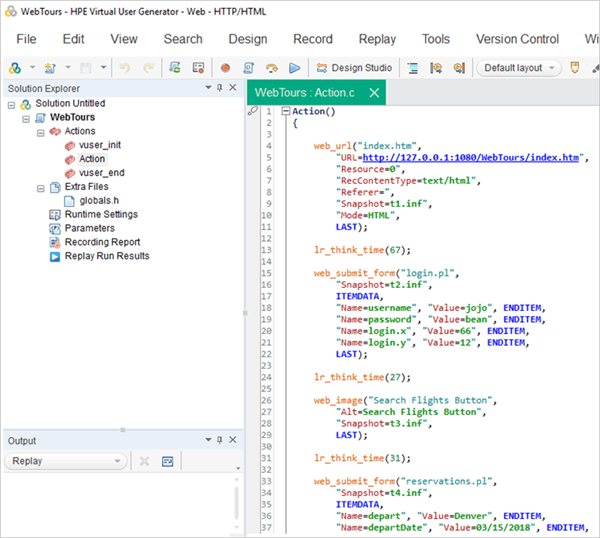Click the new script solution icon

tap(15, 68)
